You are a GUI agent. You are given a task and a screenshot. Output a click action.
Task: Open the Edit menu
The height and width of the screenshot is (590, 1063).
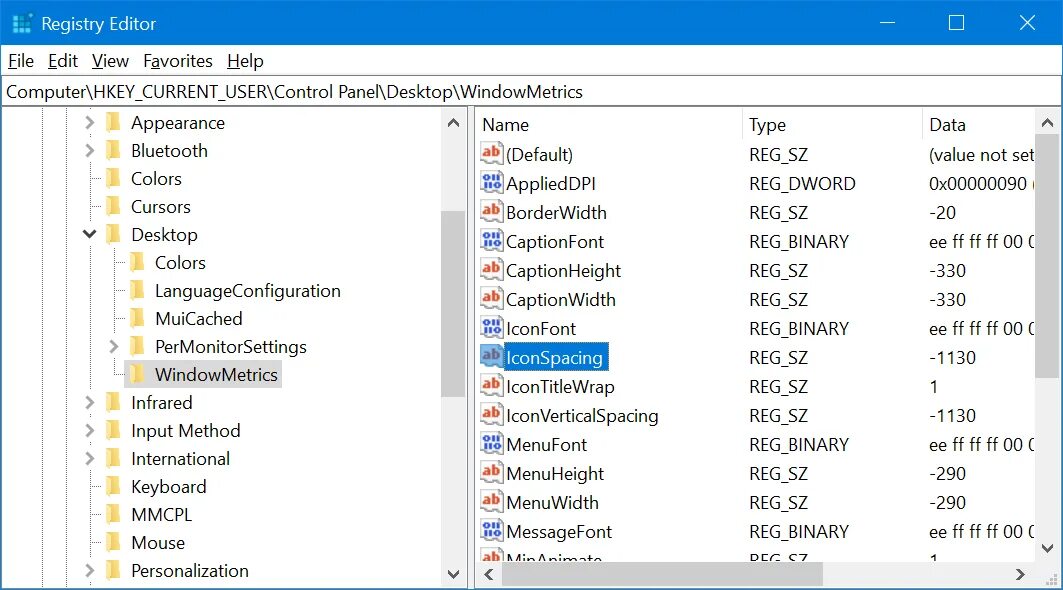62,61
